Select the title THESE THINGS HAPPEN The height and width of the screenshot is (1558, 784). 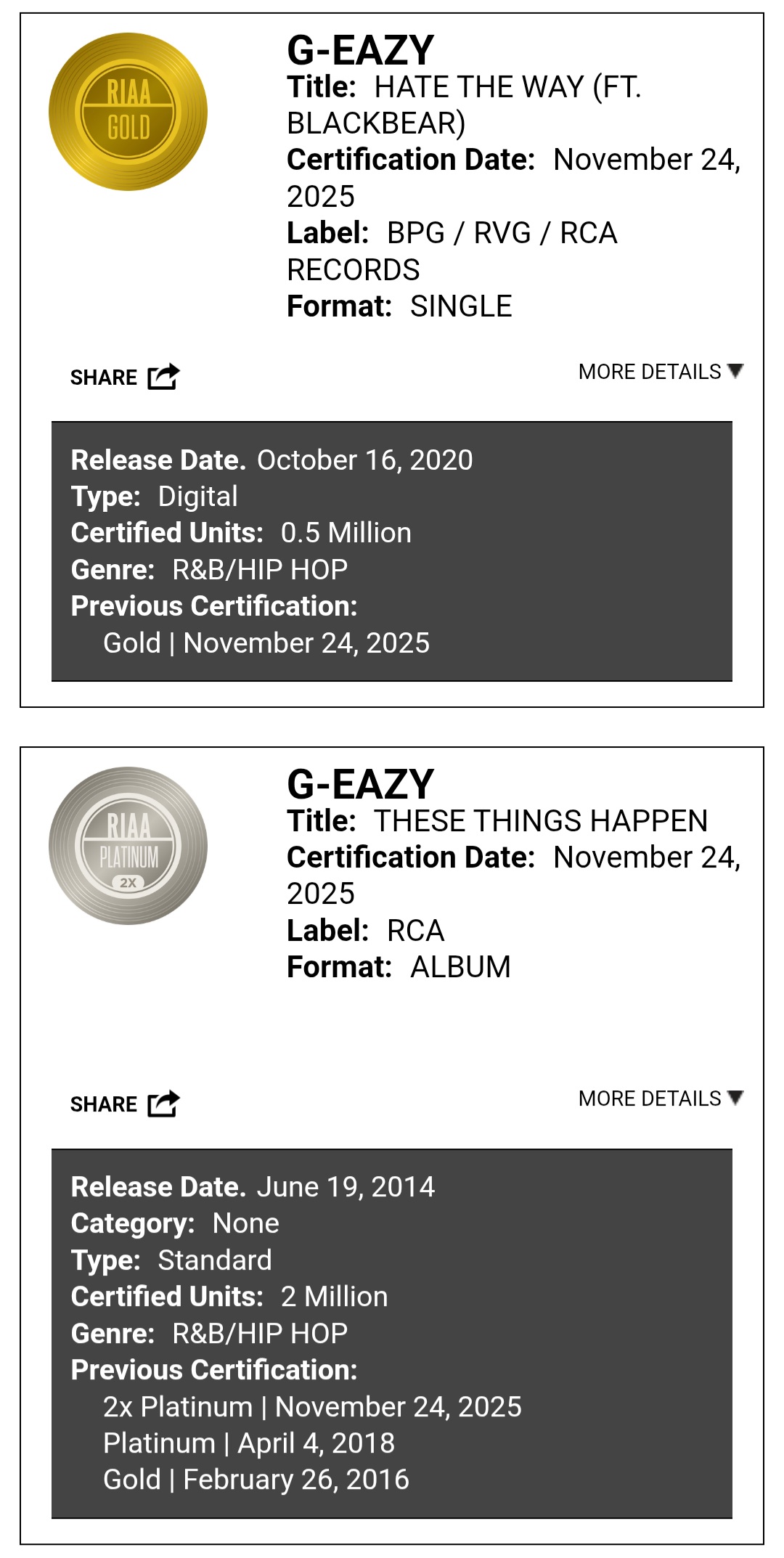click(540, 821)
